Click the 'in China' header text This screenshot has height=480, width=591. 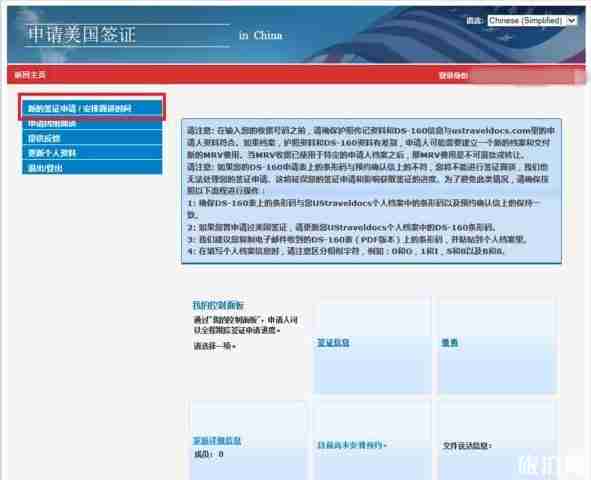pos(260,35)
